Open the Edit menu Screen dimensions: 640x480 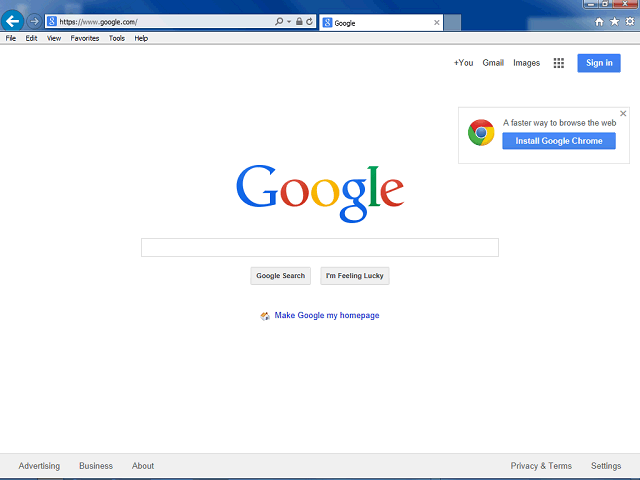pyautogui.click(x=31, y=38)
